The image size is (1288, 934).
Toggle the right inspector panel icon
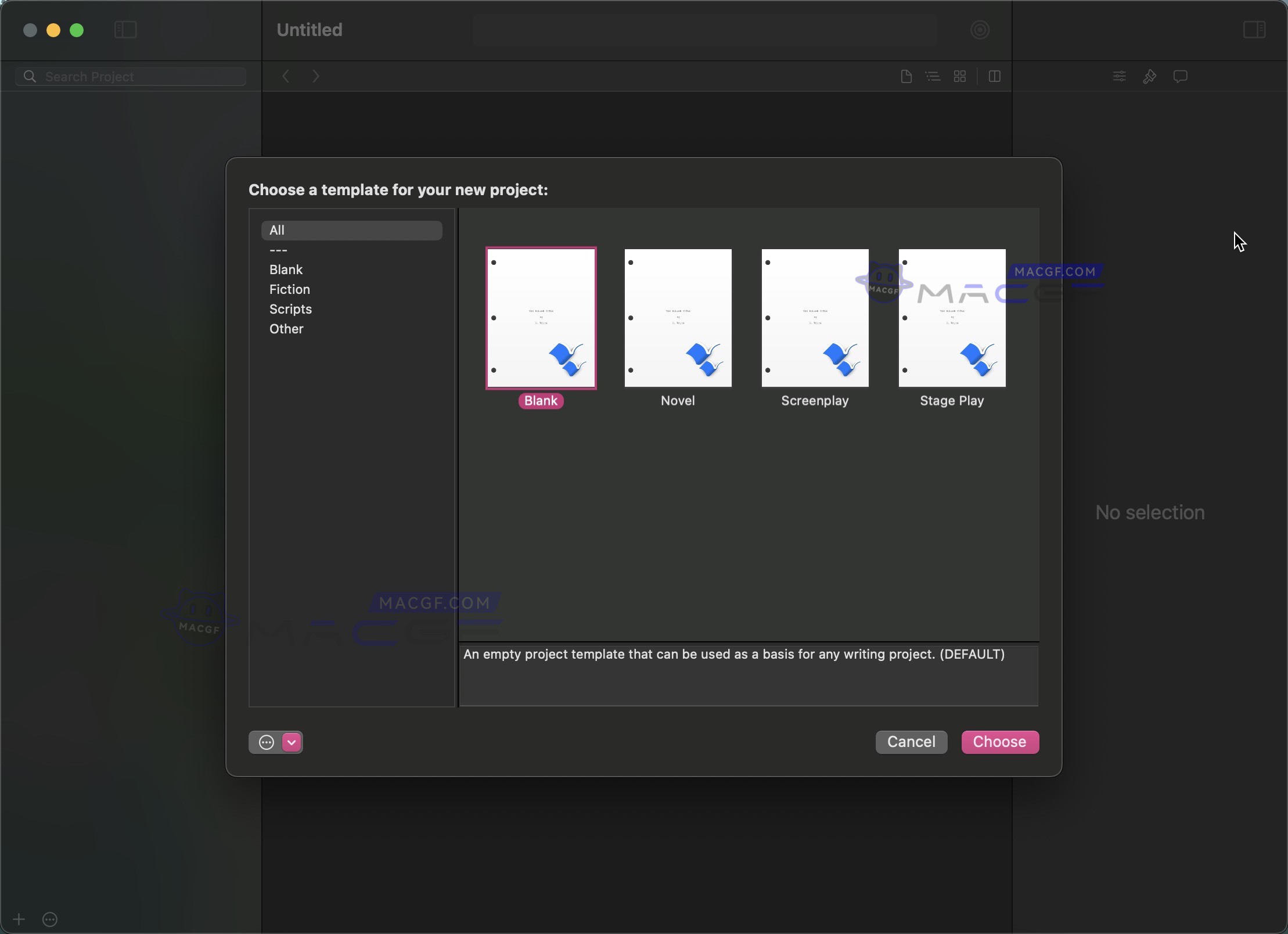[1254, 30]
